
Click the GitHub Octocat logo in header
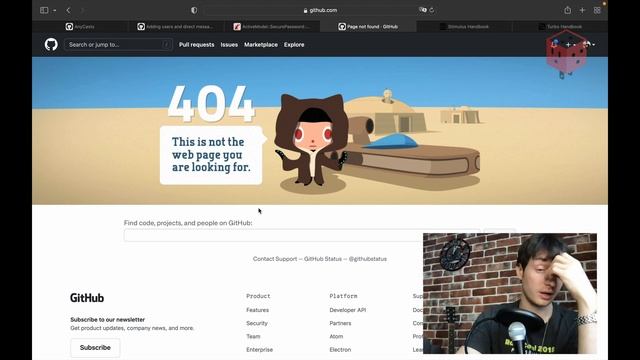[x=51, y=44]
